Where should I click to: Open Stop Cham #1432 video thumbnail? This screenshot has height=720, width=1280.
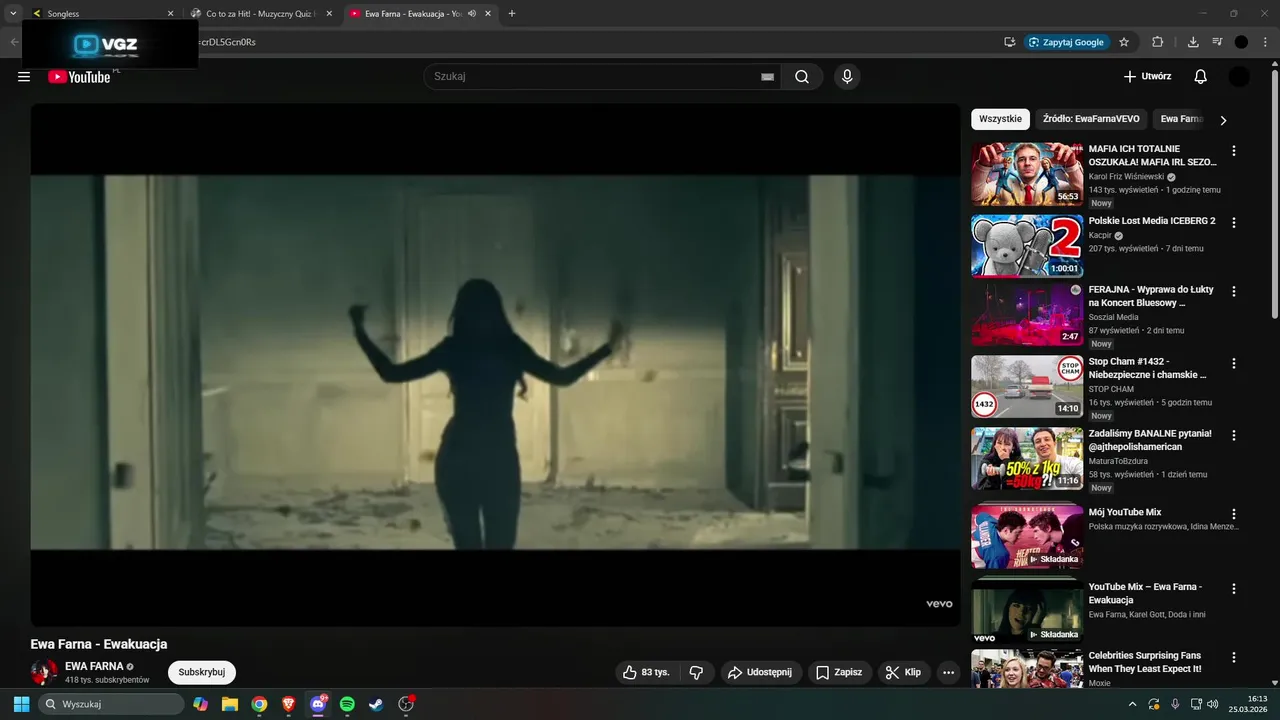tap(1027, 387)
